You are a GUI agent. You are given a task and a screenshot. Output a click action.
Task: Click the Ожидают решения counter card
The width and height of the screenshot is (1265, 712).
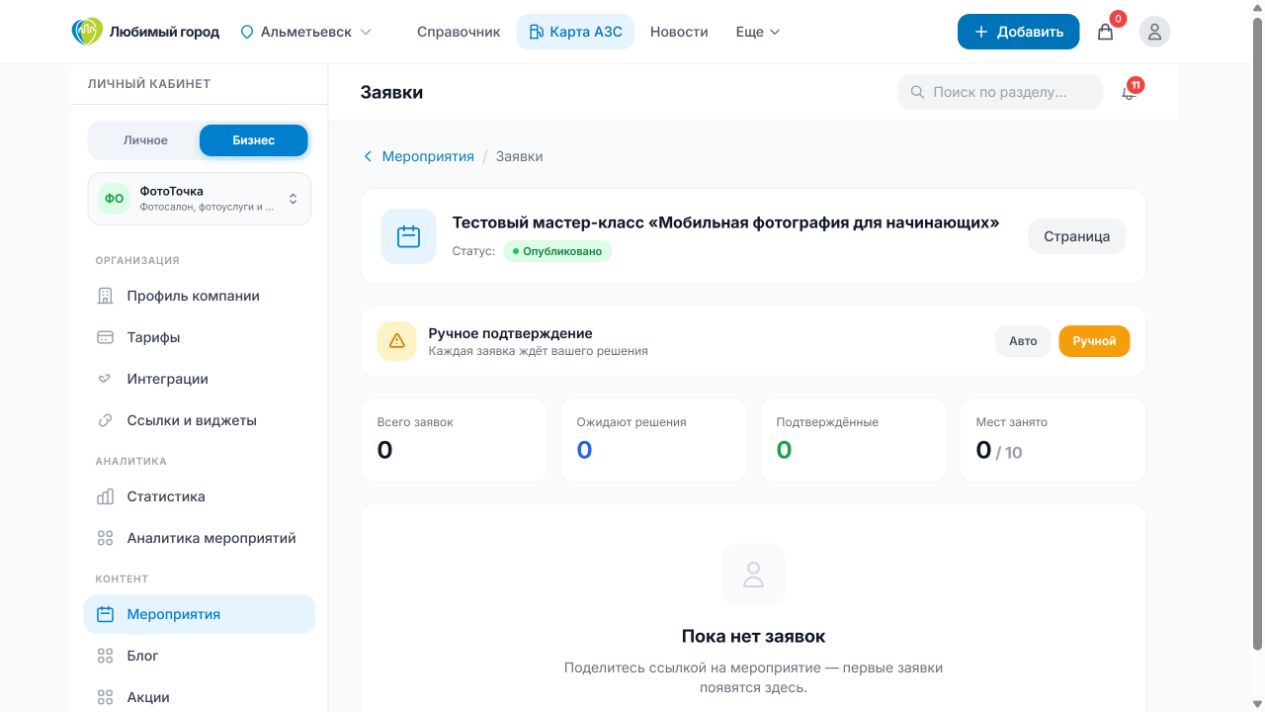pos(653,440)
